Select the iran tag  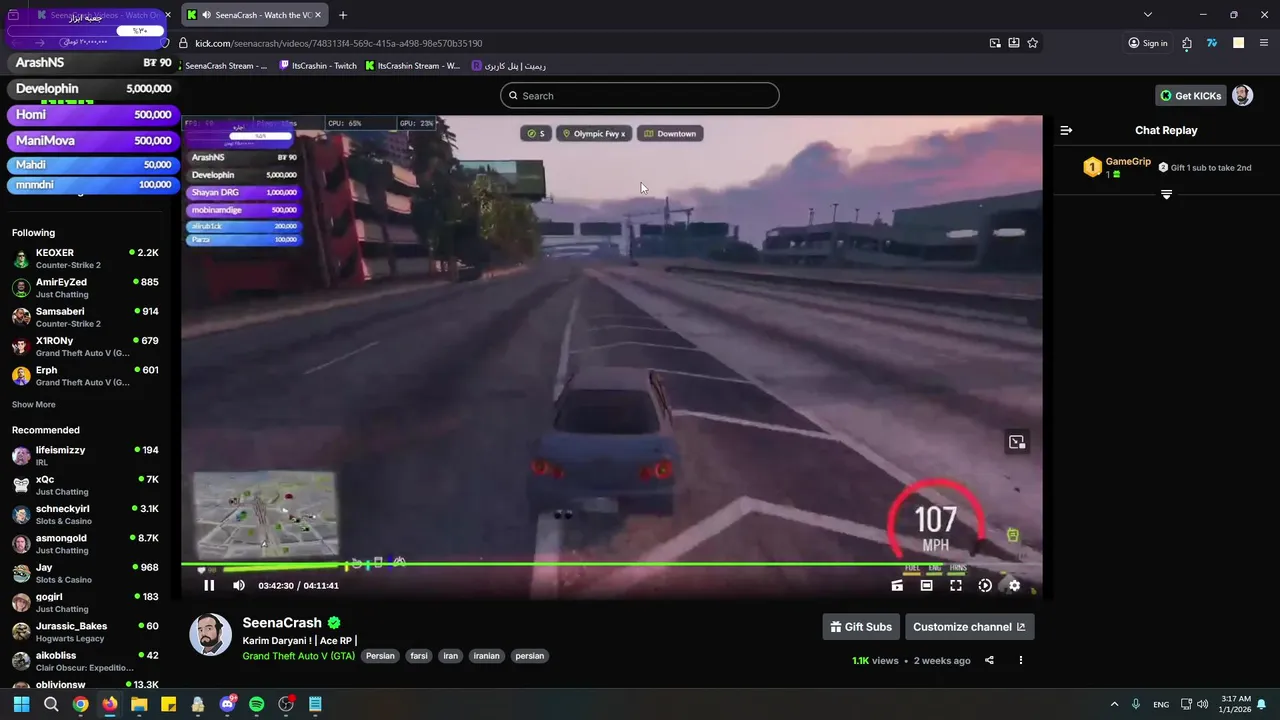click(451, 656)
